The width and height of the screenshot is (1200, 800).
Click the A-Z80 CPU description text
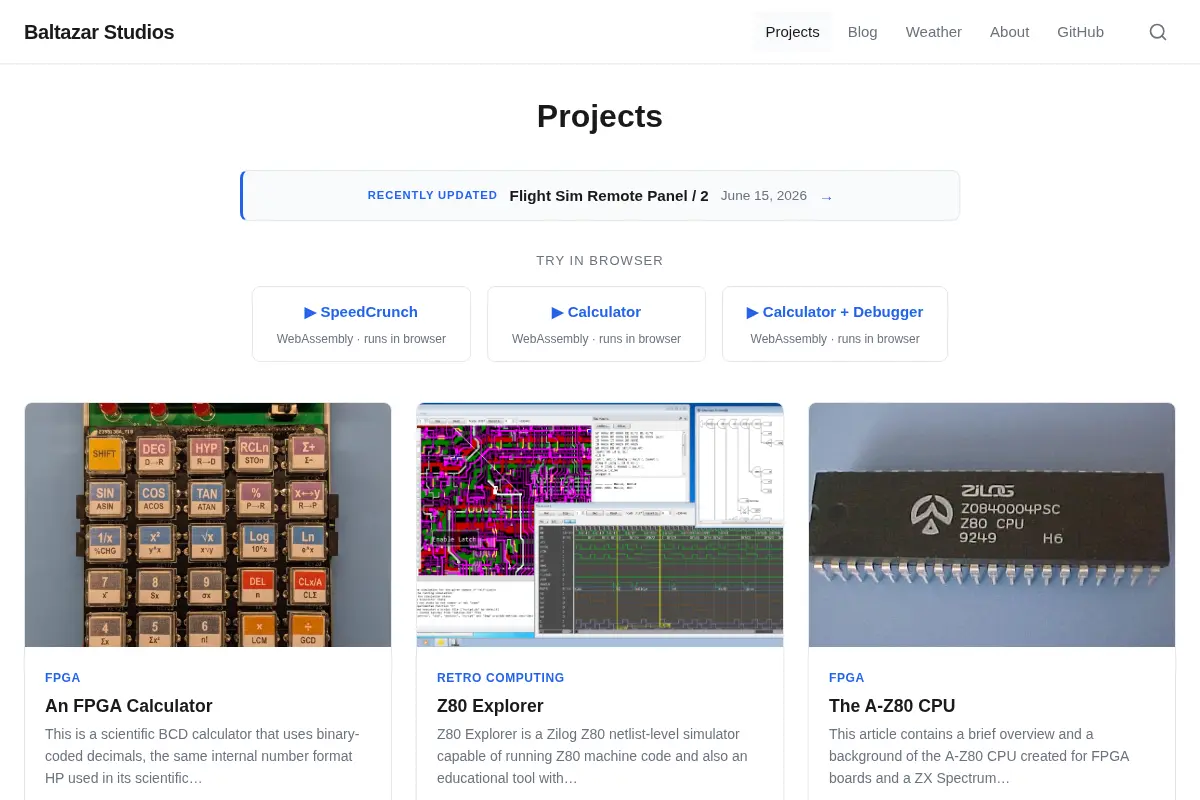pos(979,756)
